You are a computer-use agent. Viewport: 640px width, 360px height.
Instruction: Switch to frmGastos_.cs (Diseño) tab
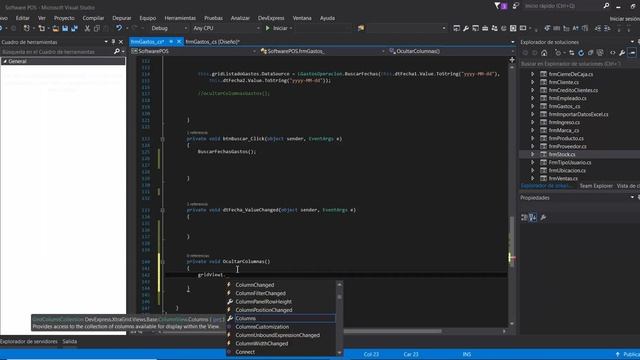pyautogui.click(x=213, y=42)
